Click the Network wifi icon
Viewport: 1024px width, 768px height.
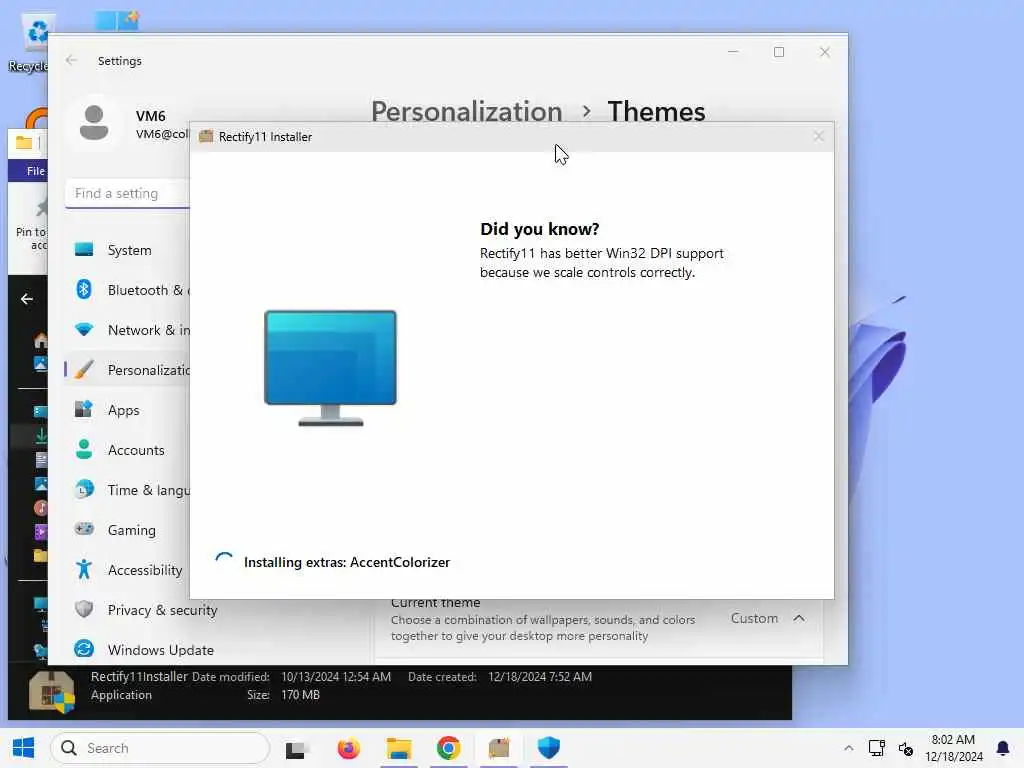point(84,329)
